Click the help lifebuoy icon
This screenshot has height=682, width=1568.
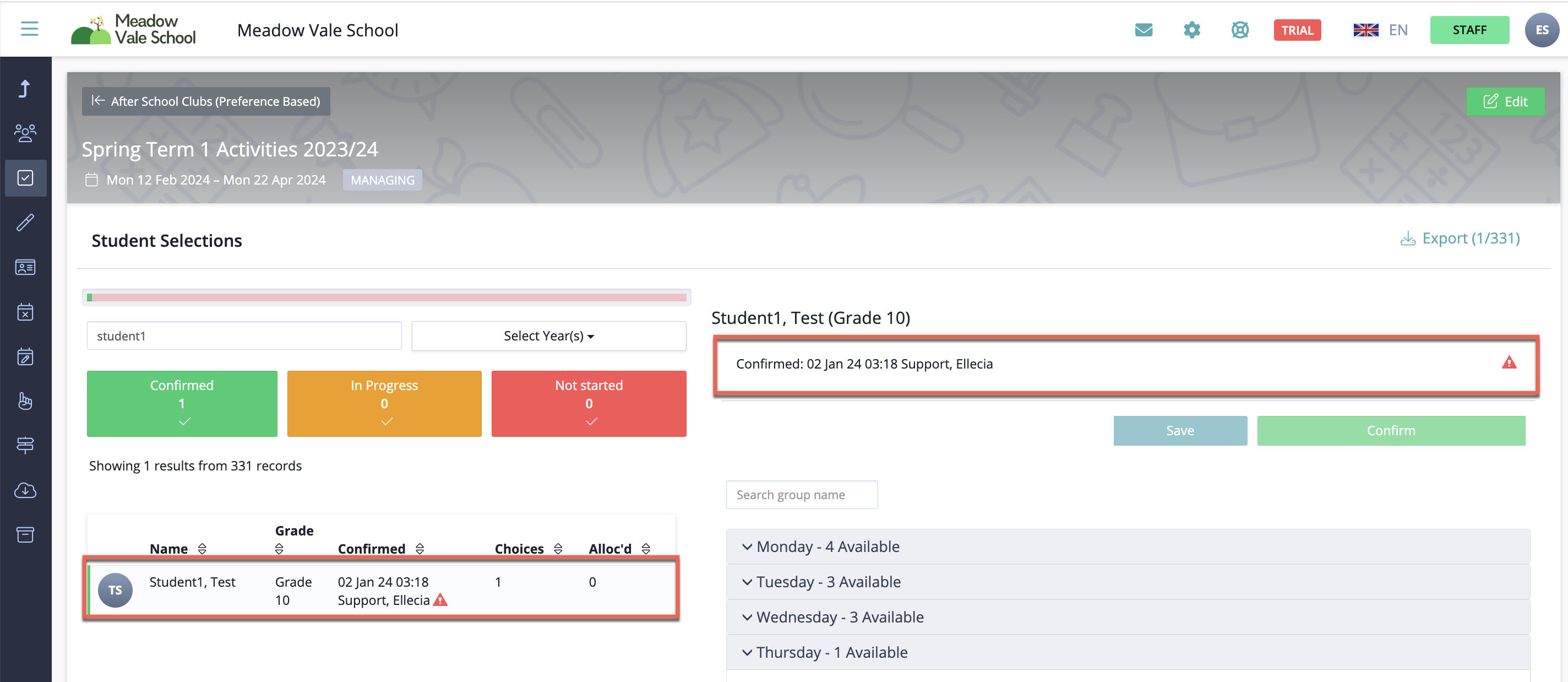[1239, 30]
